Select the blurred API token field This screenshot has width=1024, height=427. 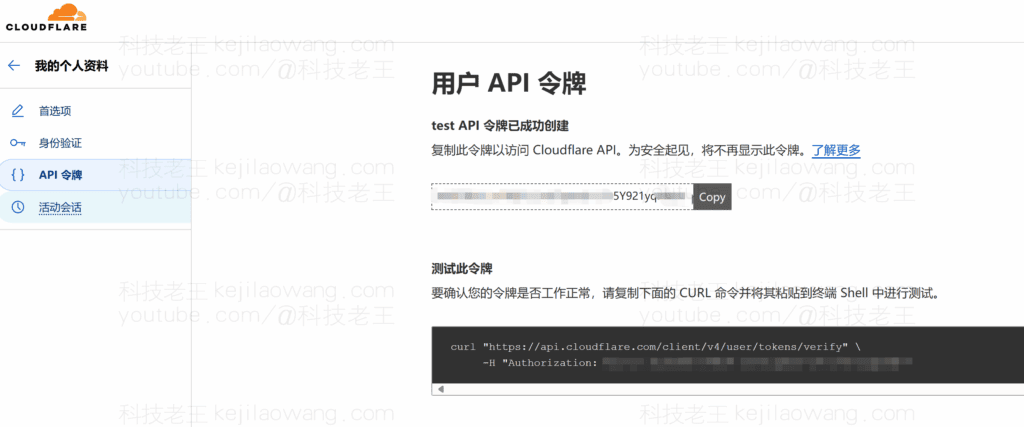(x=562, y=197)
